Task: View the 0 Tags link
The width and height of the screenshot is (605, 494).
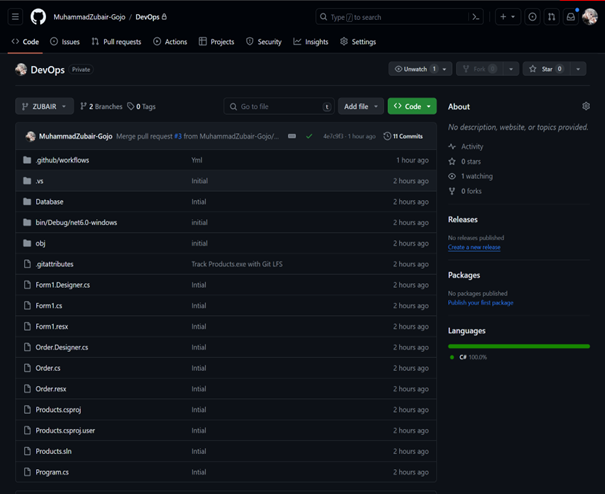Action: click(141, 107)
